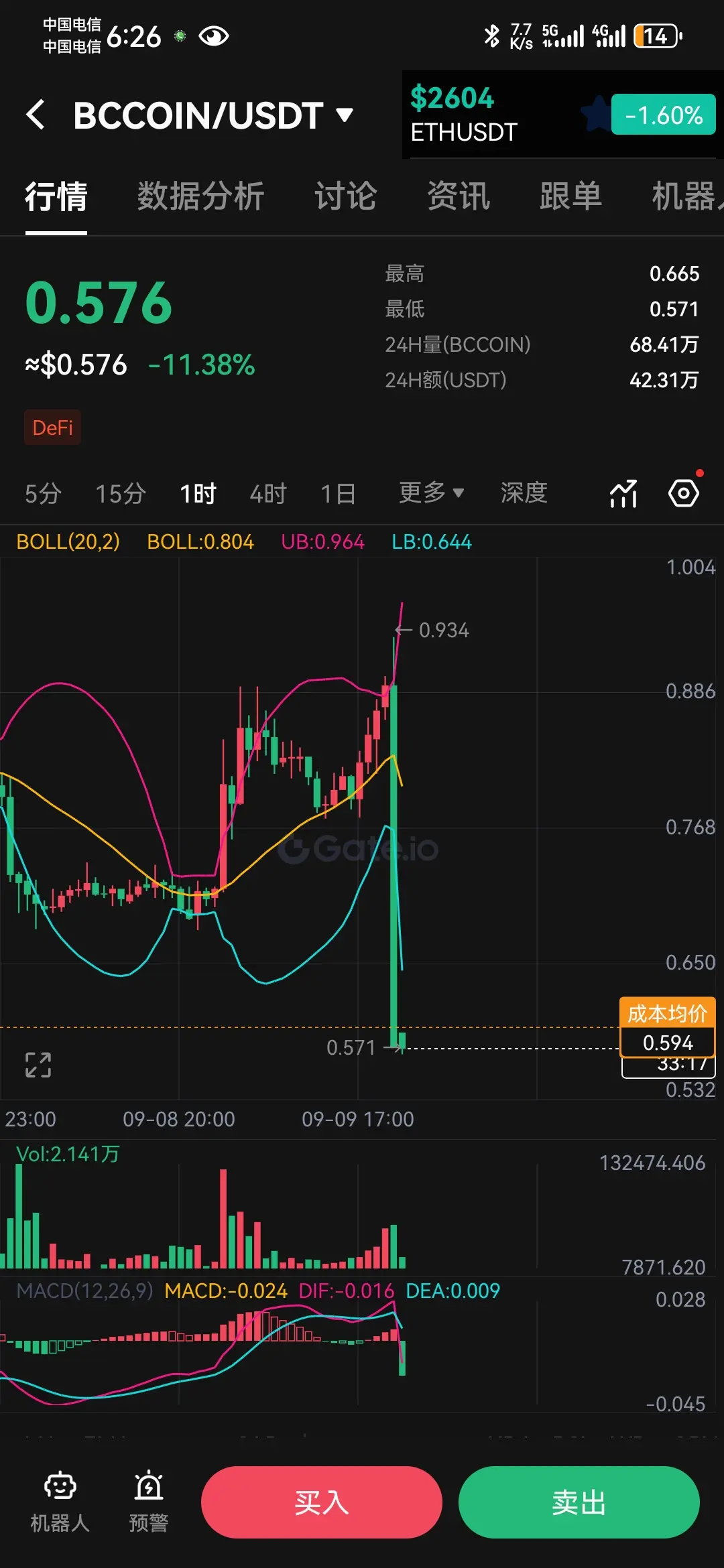Tap the LB:0.644 lower band label
This screenshot has width=724, height=1568.
coord(432,541)
